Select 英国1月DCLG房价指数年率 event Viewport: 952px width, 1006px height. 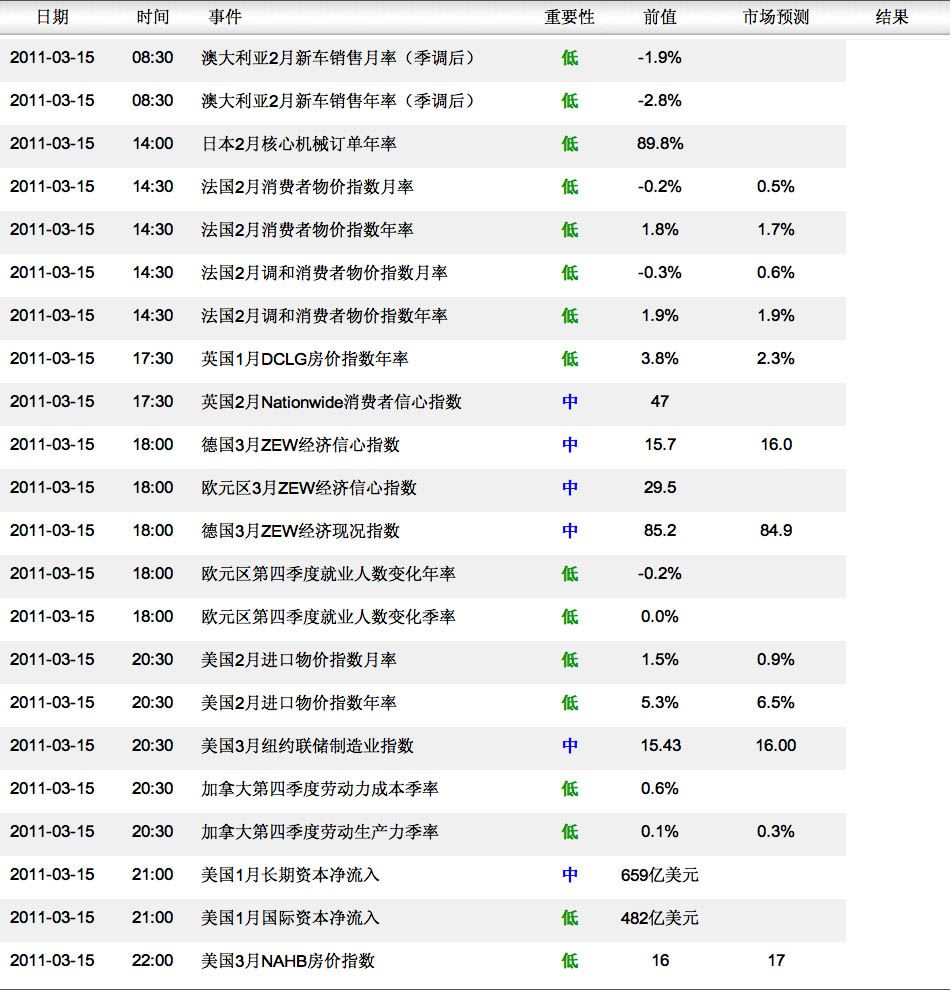305,359
